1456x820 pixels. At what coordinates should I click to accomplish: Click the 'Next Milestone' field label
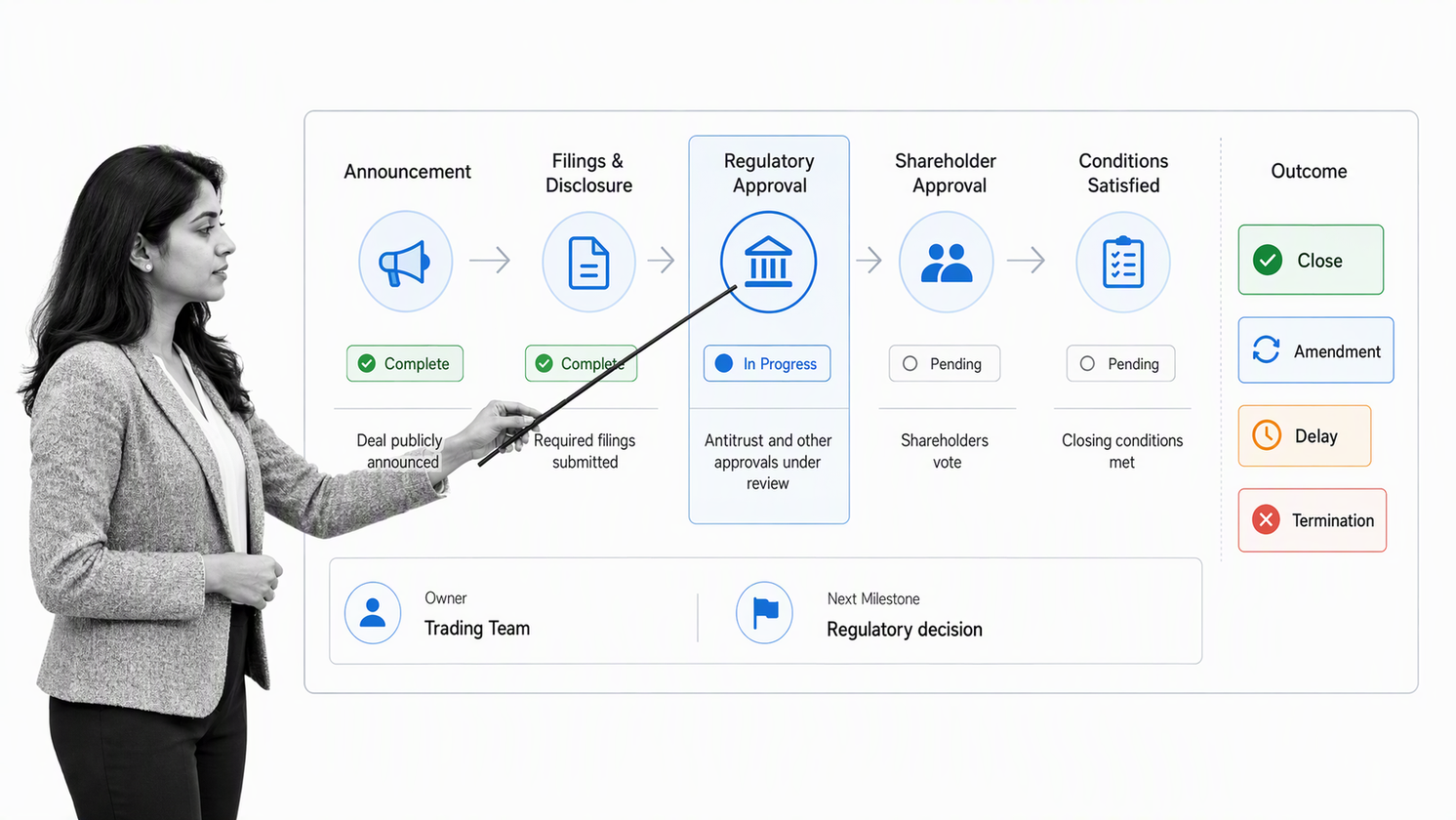[x=873, y=598]
